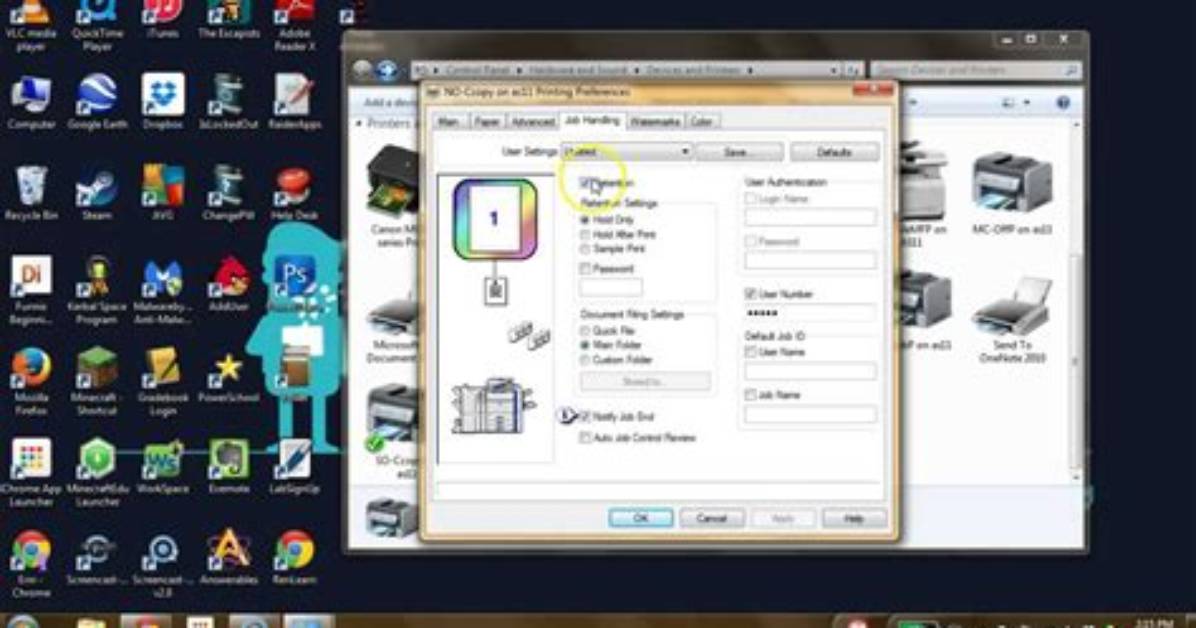Switch to the Watermarks tab
1196x628 pixels.
[x=654, y=121]
